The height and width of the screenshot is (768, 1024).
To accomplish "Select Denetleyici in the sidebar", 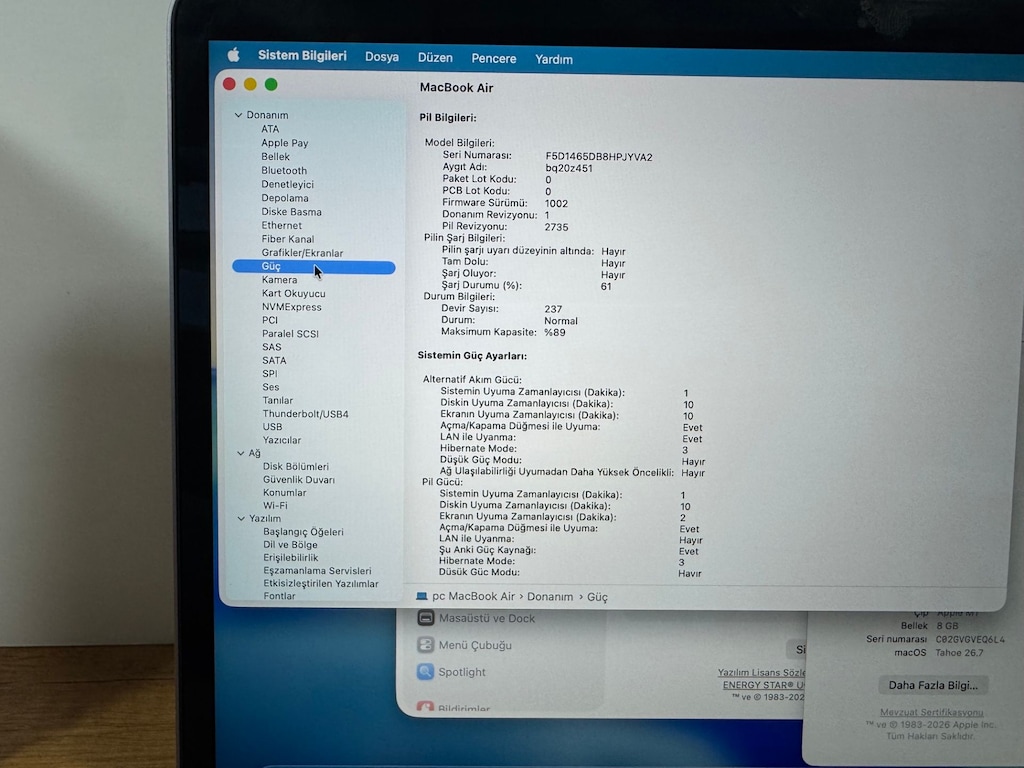I will tap(287, 184).
